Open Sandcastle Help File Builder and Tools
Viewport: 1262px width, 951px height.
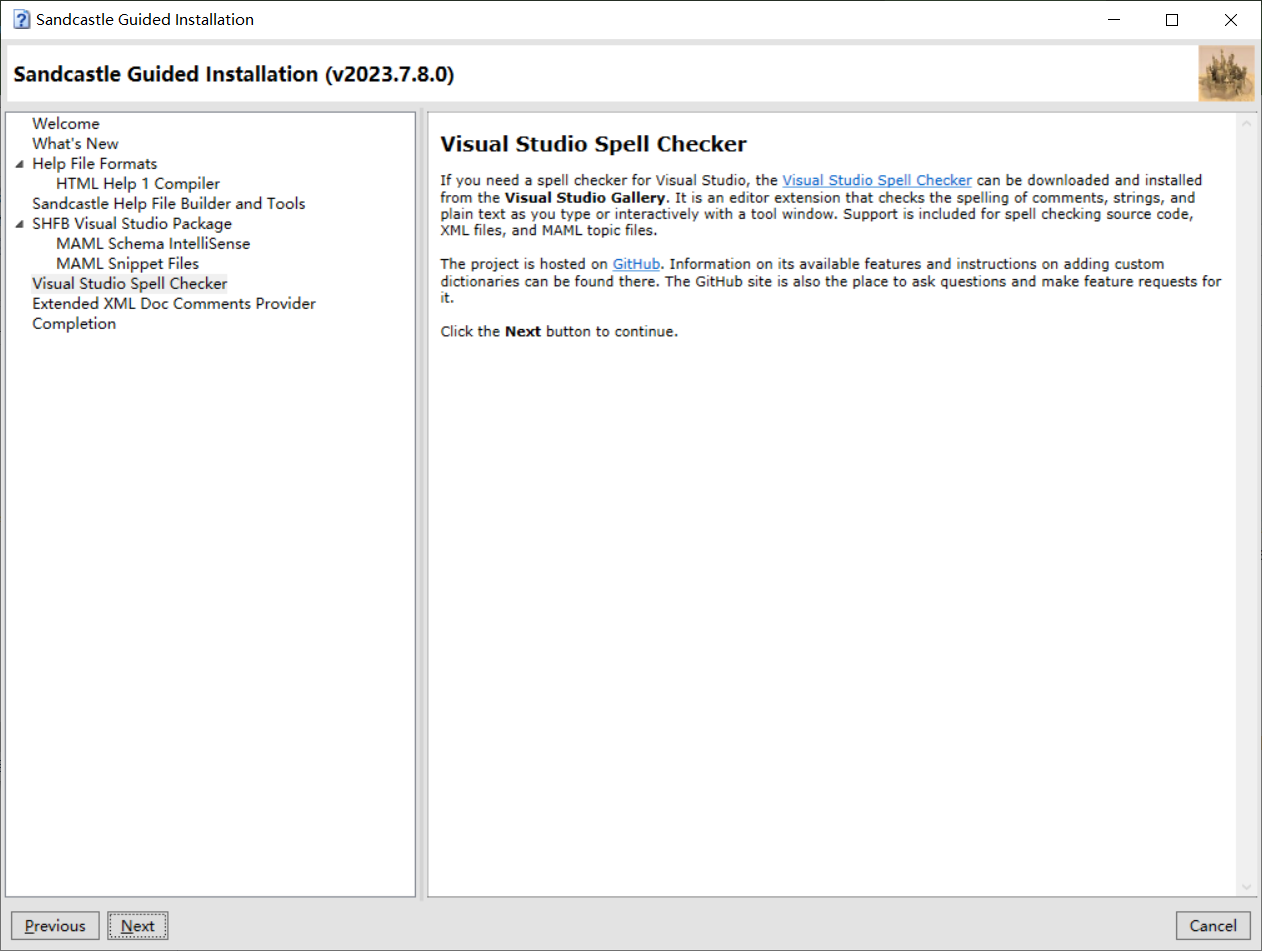tap(169, 204)
